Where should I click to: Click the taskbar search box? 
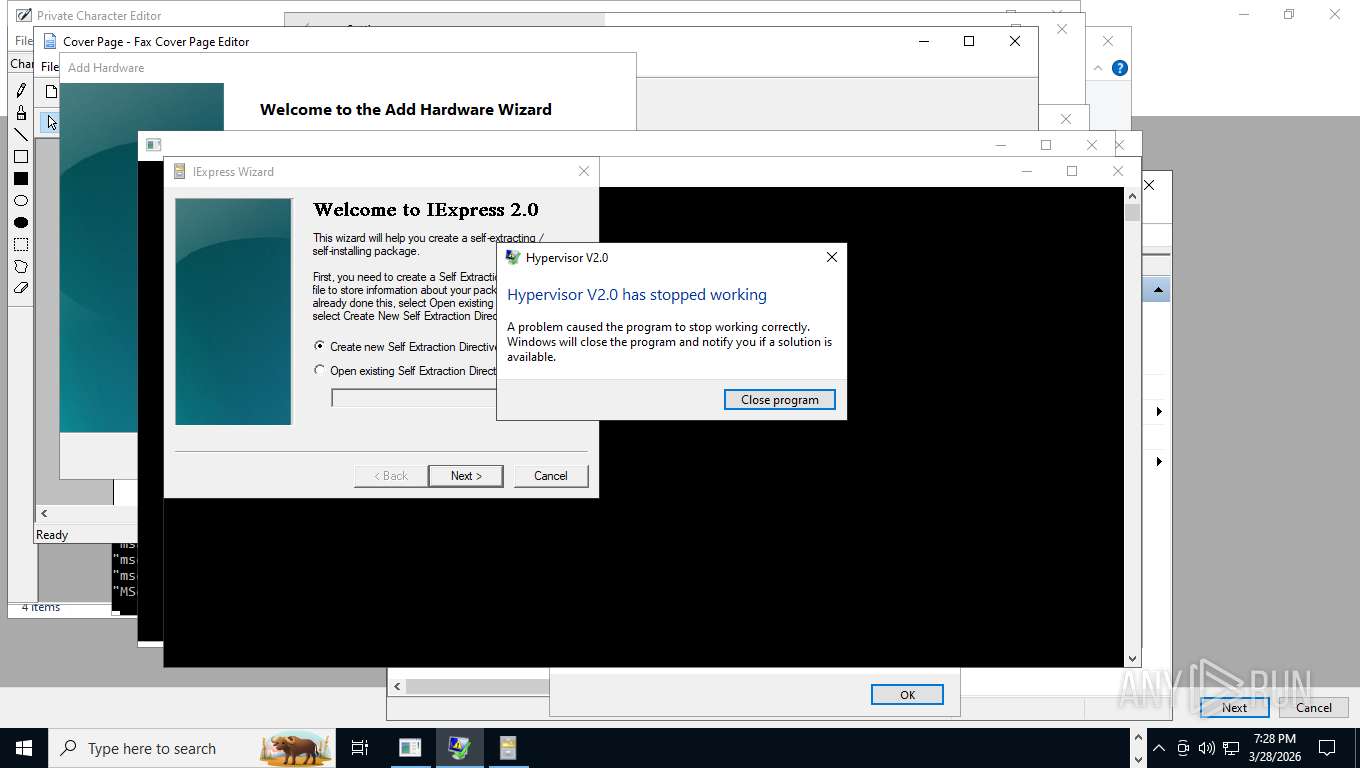(192, 748)
